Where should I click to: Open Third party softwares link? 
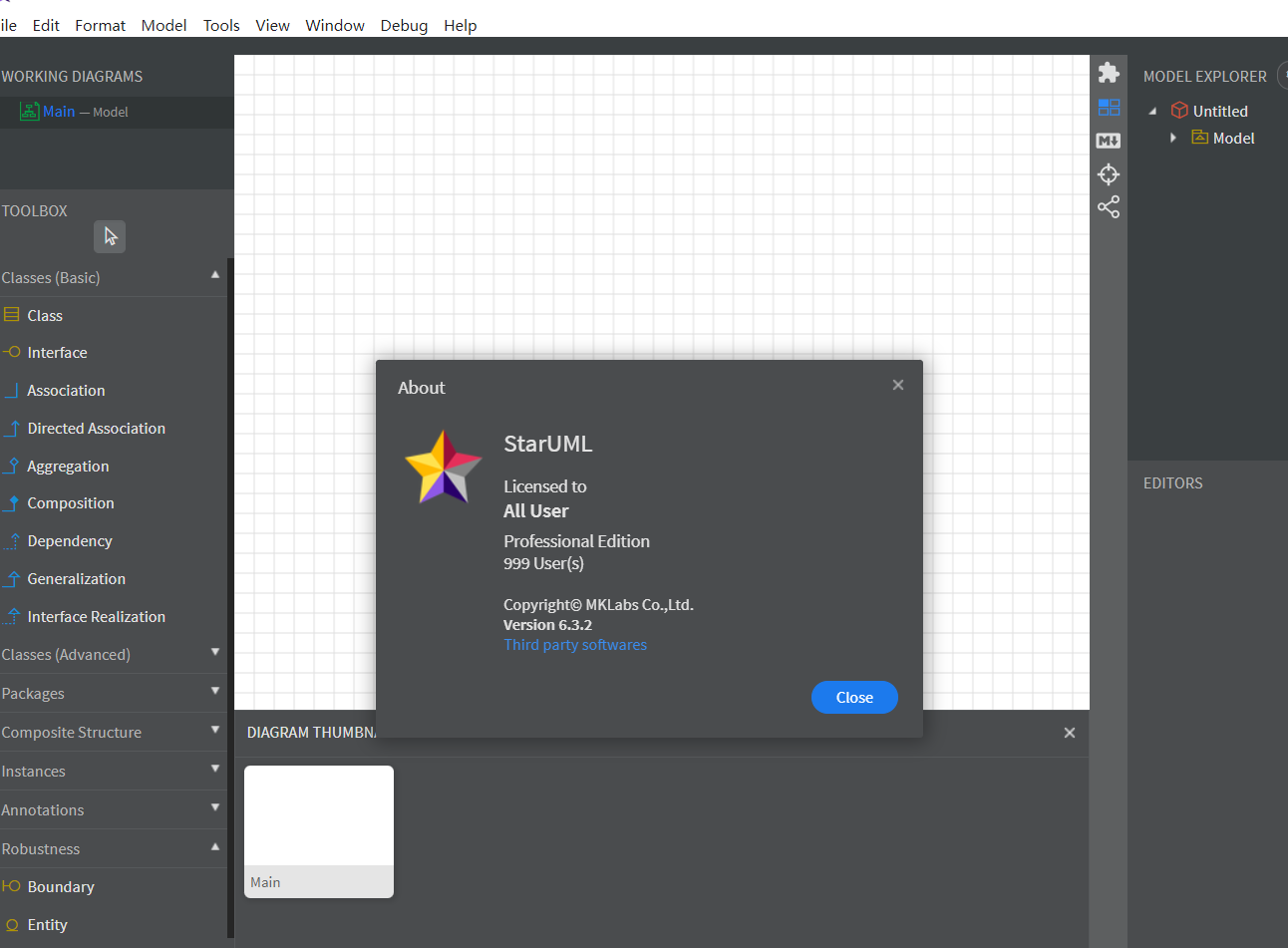coord(575,645)
